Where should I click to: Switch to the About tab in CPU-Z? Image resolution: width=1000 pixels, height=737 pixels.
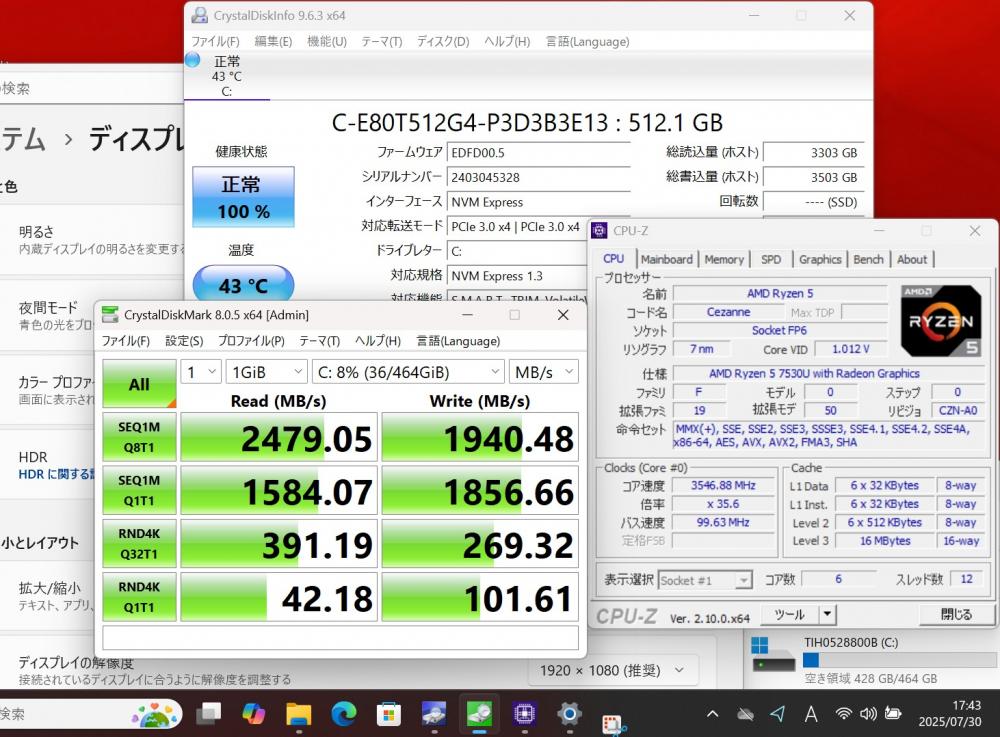[912, 259]
